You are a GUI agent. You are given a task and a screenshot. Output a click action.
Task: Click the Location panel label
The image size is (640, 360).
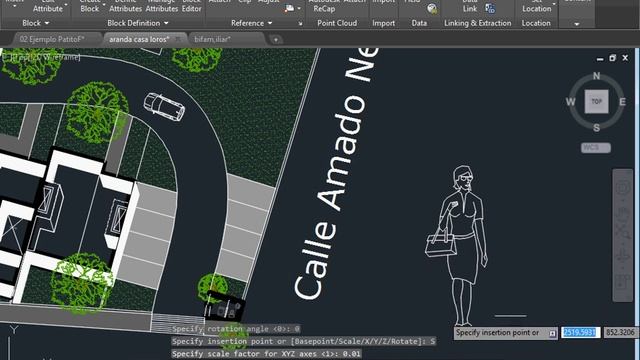pos(536,23)
